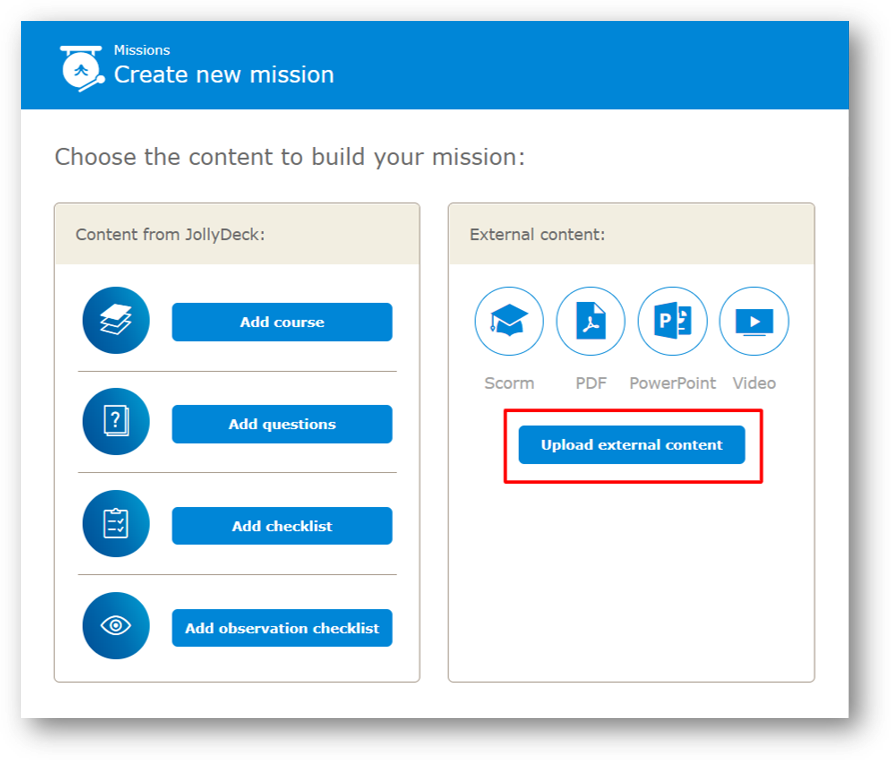Open the Missions breadcrumb link
Viewport: 891px width, 760px height.
[142, 50]
